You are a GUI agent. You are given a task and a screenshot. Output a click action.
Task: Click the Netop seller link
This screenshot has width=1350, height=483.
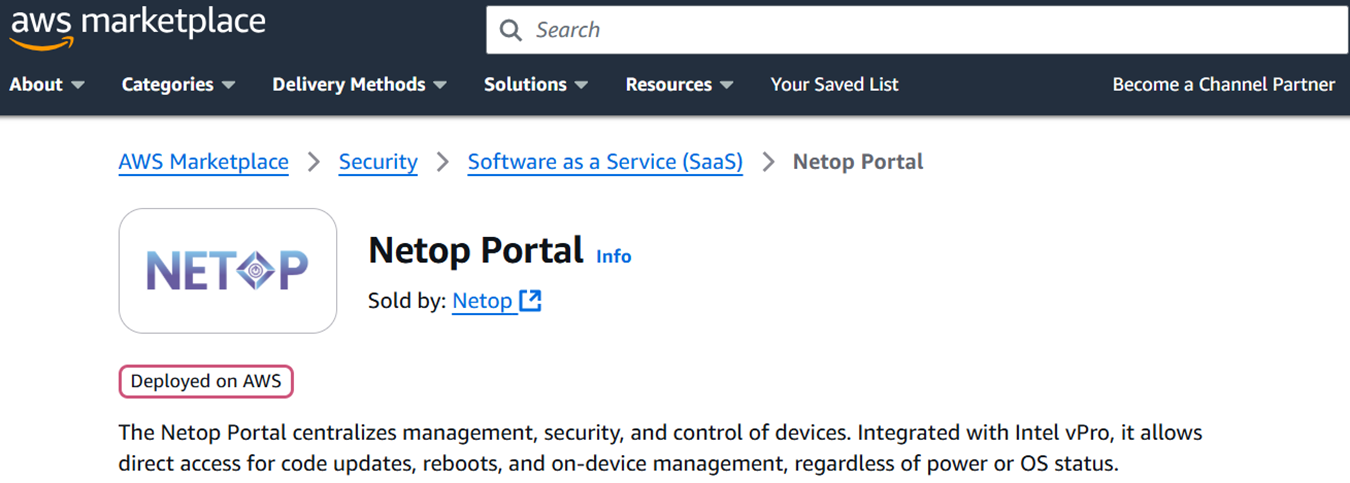(x=482, y=300)
